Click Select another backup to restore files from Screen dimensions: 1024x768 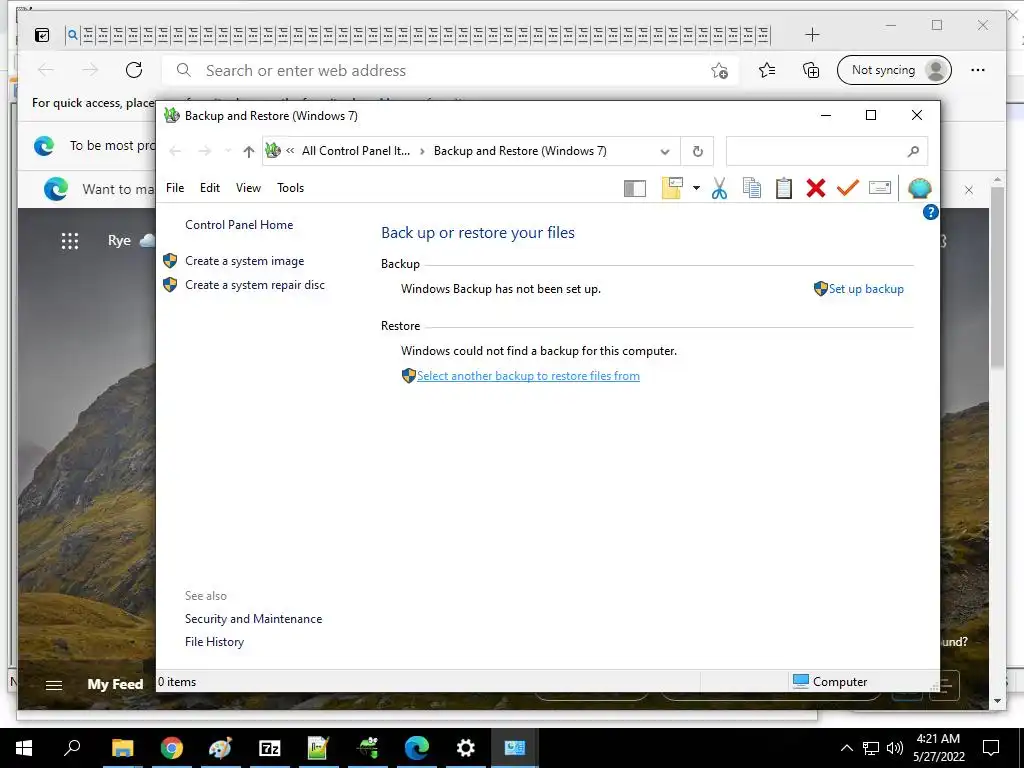(x=528, y=376)
